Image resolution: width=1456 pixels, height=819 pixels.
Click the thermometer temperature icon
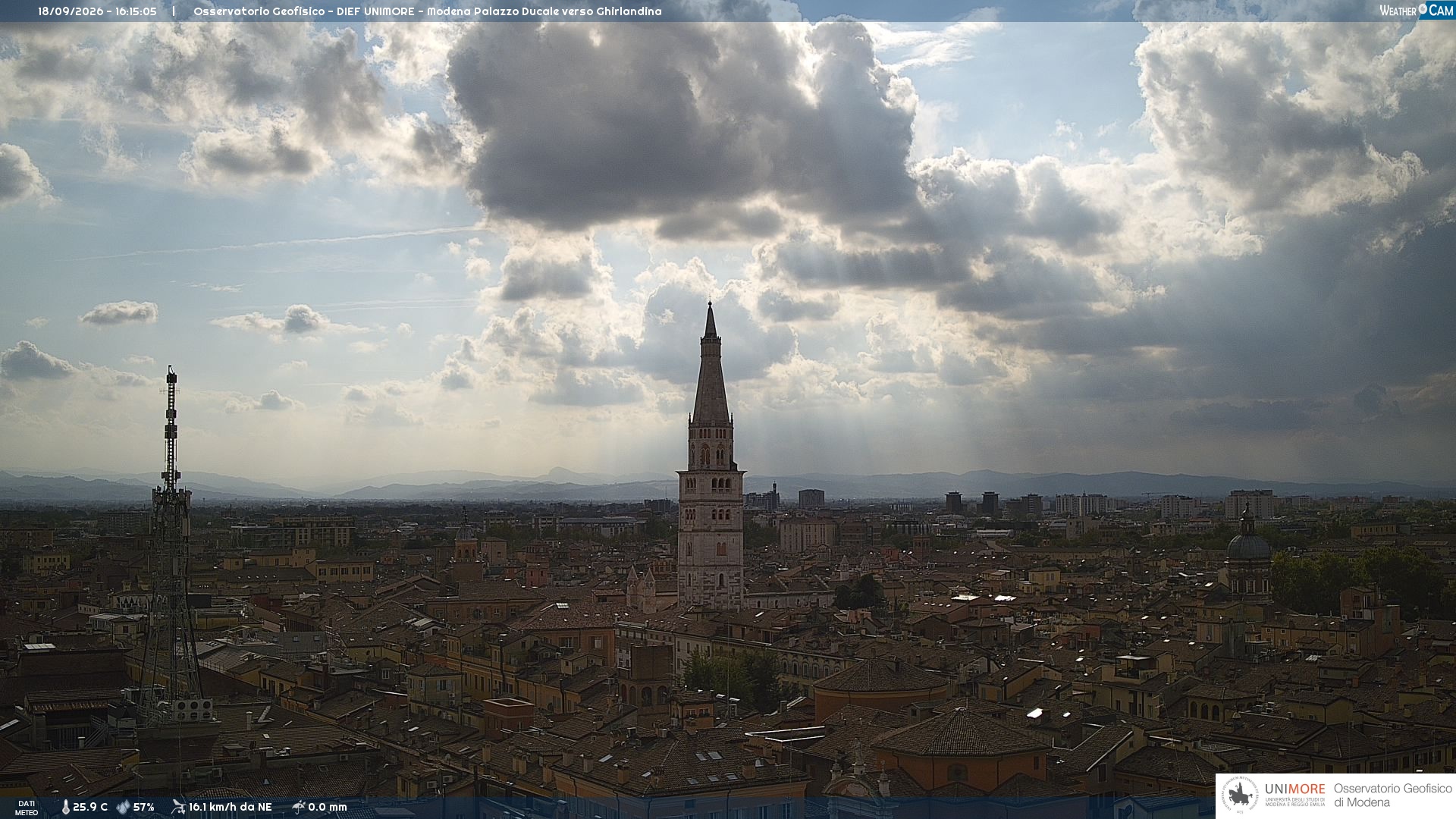[x=66, y=807]
